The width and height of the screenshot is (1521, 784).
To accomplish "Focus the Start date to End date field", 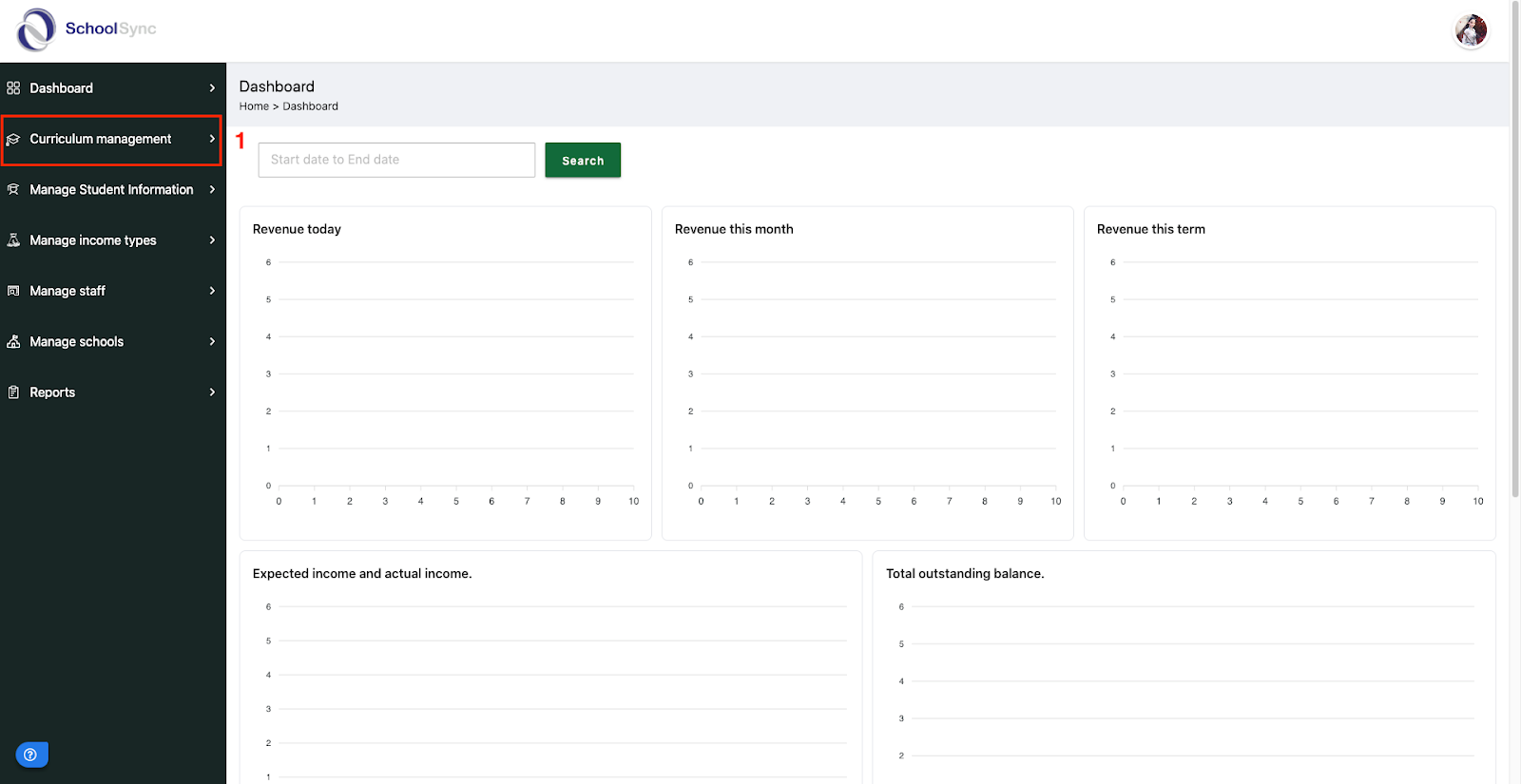I will pos(396,160).
